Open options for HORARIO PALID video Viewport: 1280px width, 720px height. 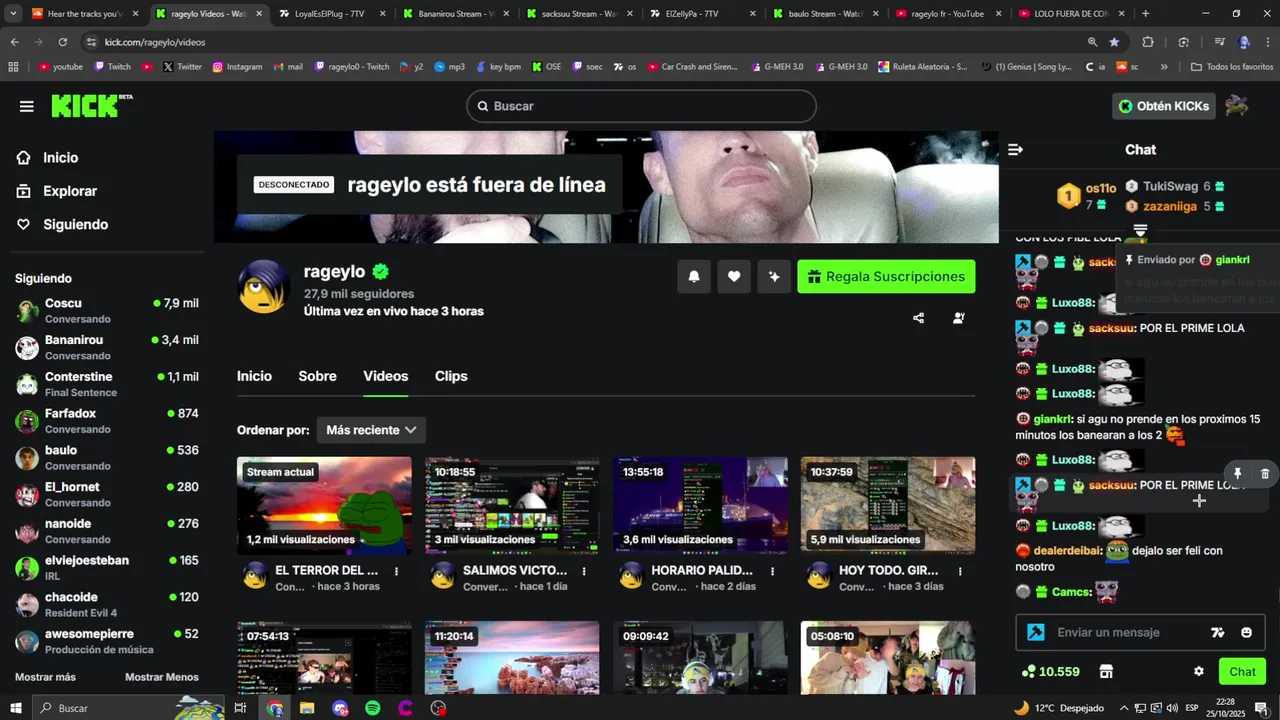coord(773,571)
